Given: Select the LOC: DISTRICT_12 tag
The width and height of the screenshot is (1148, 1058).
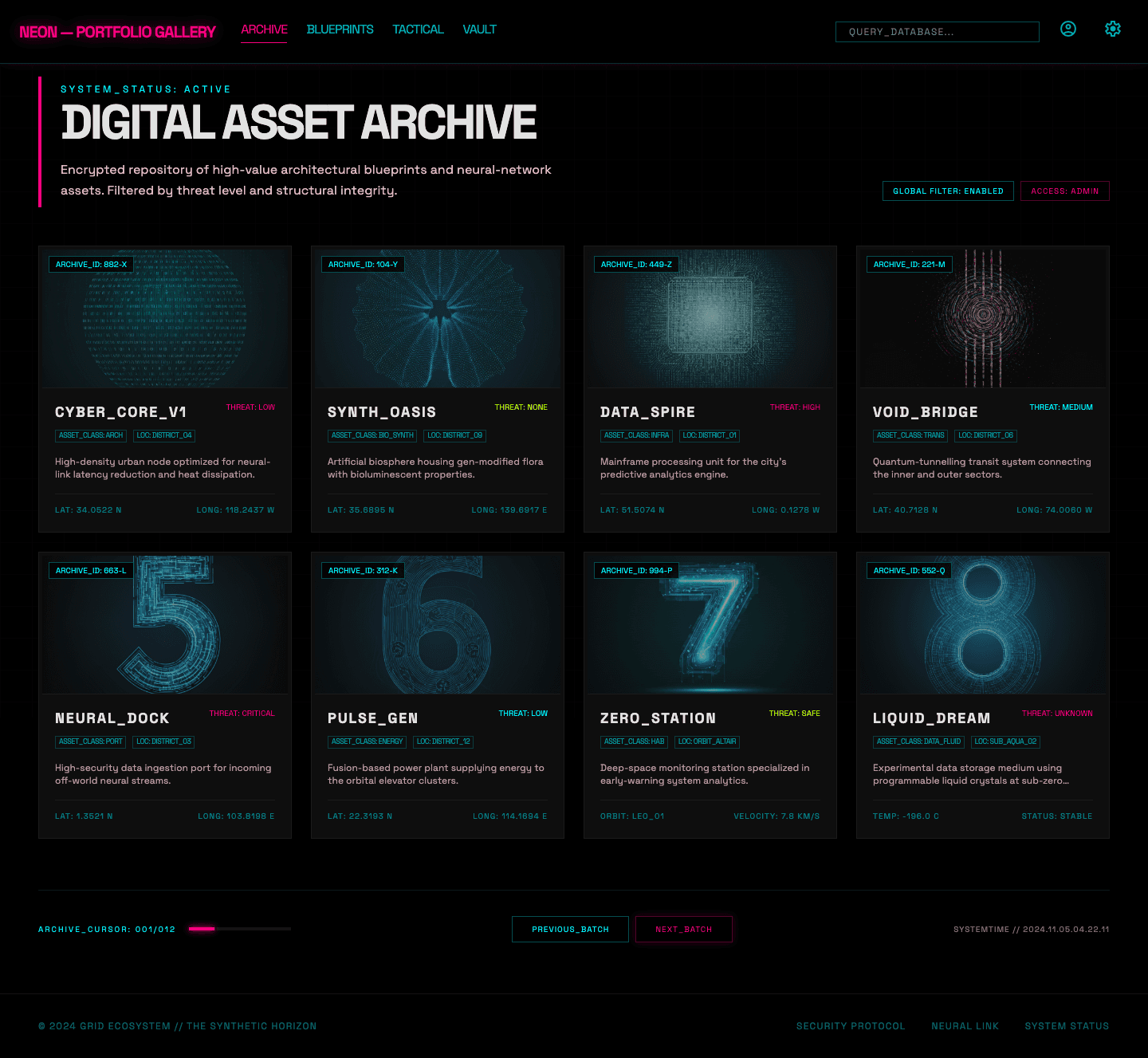Looking at the screenshot, I should click(443, 741).
